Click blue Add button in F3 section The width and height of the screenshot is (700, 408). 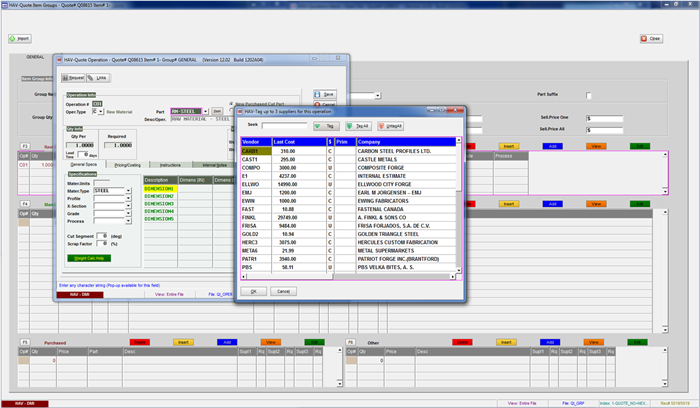pos(553,146)
